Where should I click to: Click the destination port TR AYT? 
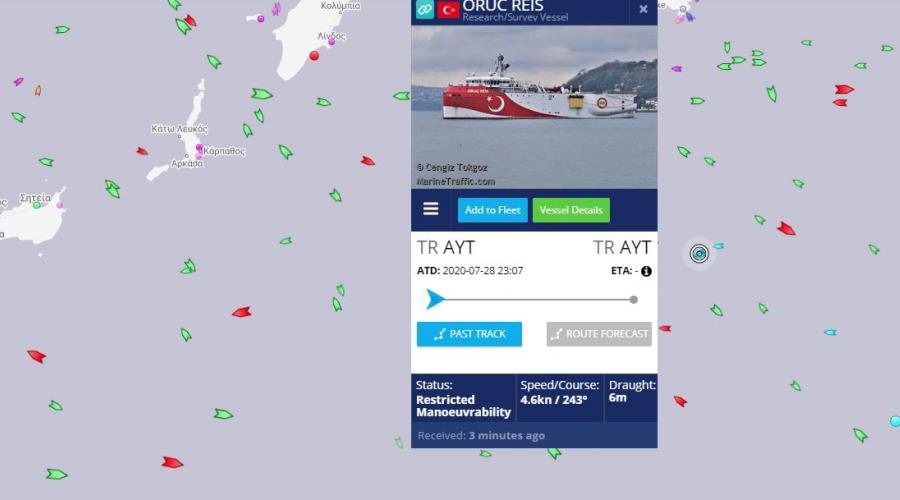click(622, 247)
